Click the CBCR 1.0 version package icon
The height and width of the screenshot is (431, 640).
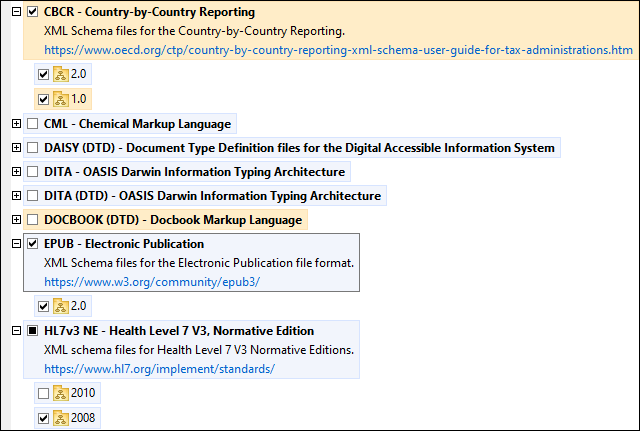60,99
